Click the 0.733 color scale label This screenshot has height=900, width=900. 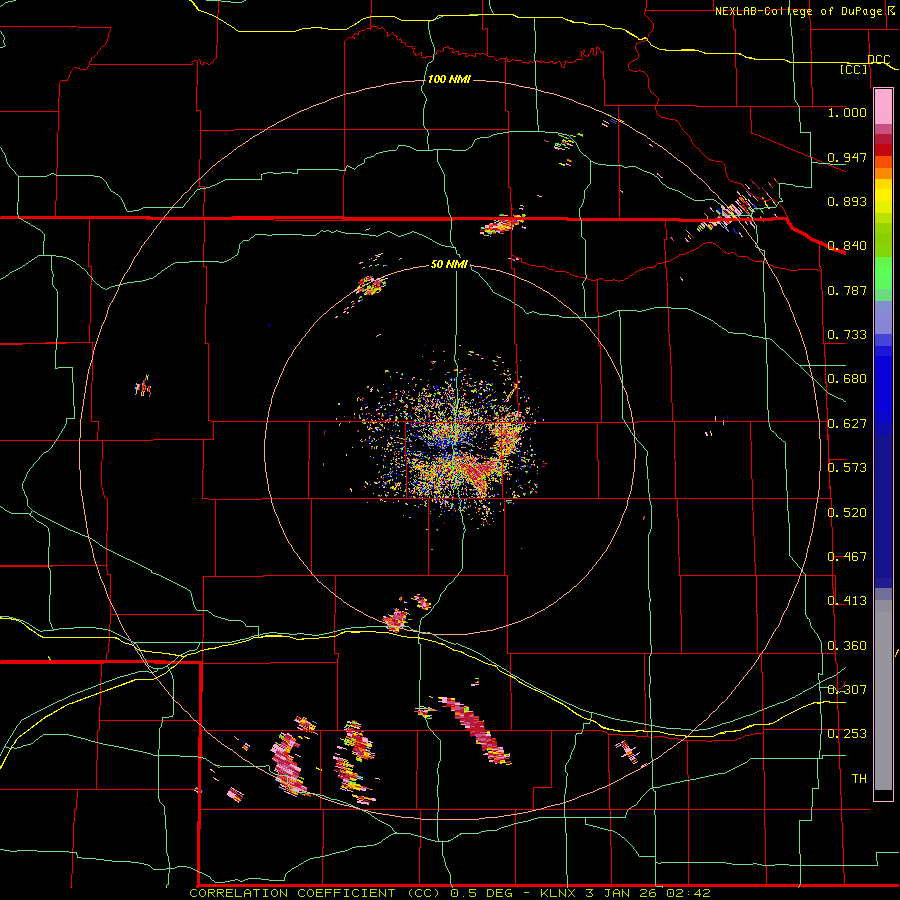point(847,335)
